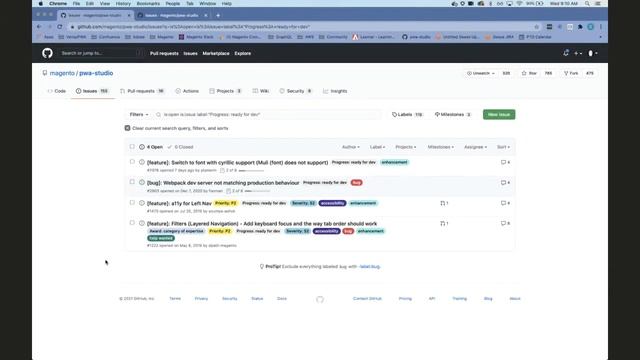The image size is (640, 360).
Task: Go back using Chrome back arrow
Action: point(39,27)
